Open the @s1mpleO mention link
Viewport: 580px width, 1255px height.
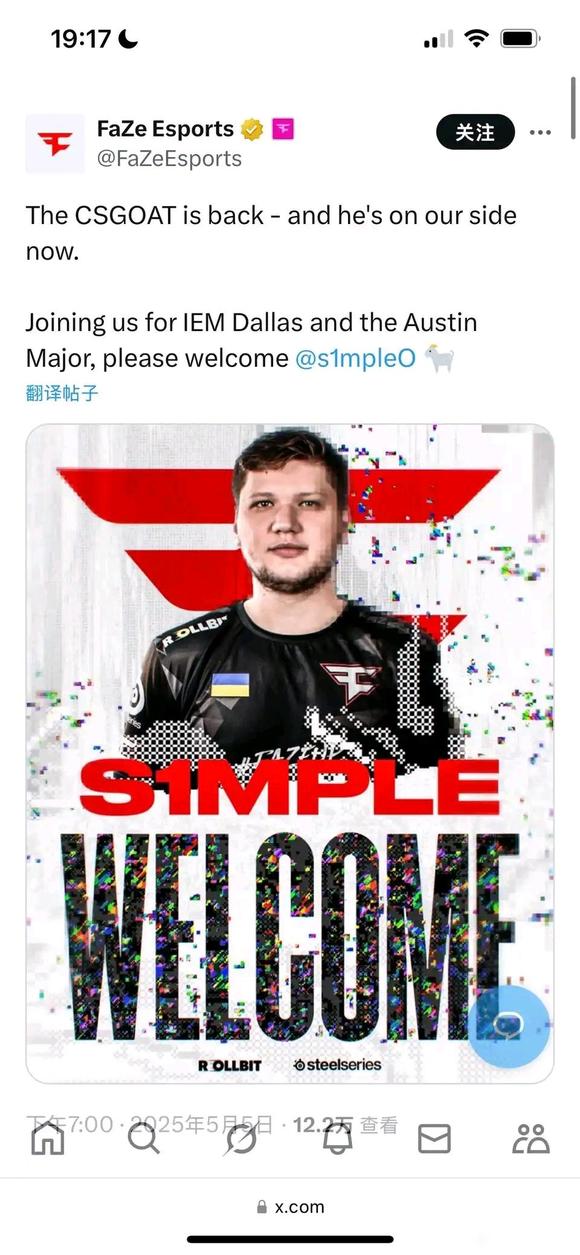(x=355, y=358)
